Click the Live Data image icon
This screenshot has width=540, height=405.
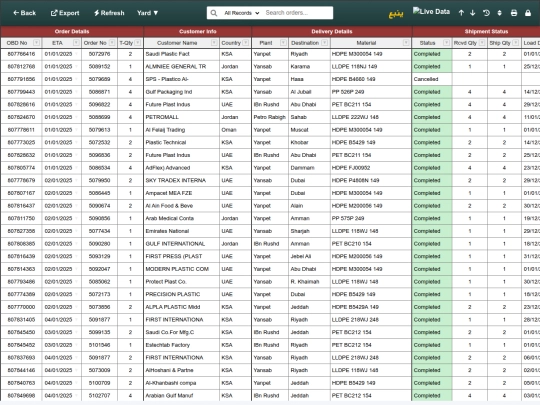tap(431, 11)
